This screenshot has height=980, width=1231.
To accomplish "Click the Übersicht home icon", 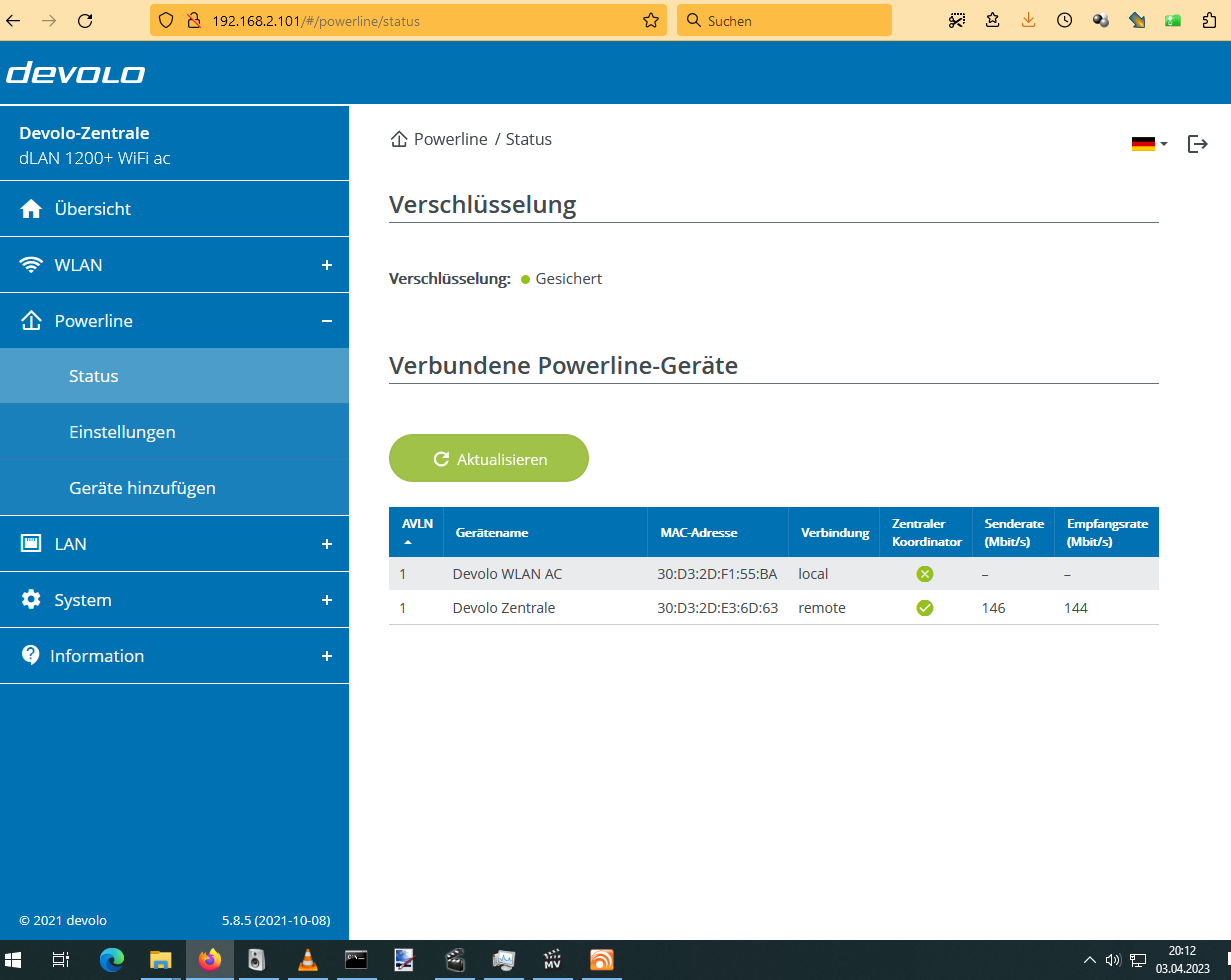I will (x=31, y=209).
